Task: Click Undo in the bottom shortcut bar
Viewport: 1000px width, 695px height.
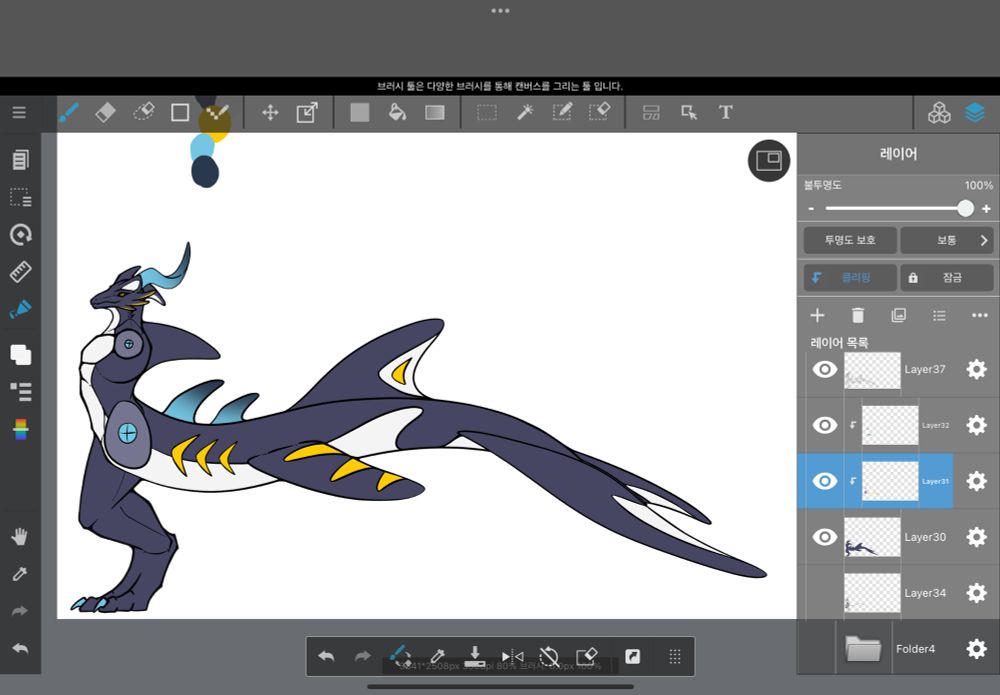Action: [x=326, y=656]
